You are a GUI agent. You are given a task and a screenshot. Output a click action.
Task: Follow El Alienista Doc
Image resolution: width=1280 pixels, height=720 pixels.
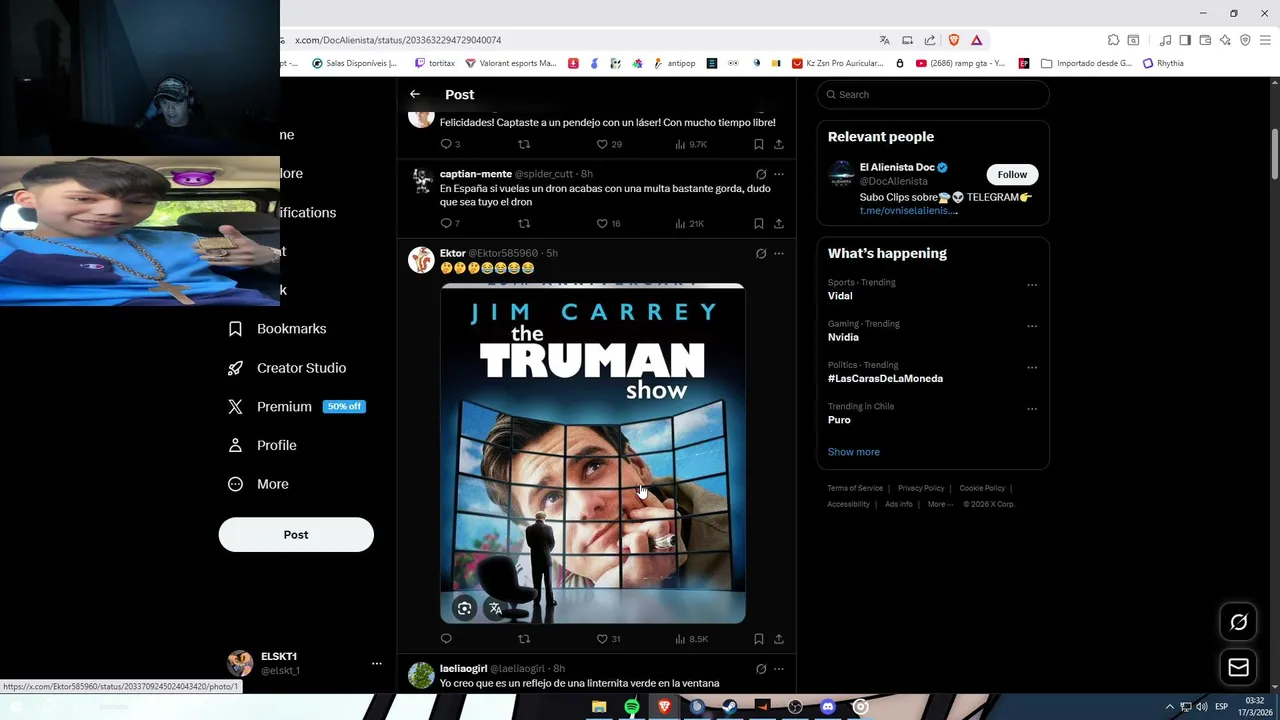tap(1012, 174)
